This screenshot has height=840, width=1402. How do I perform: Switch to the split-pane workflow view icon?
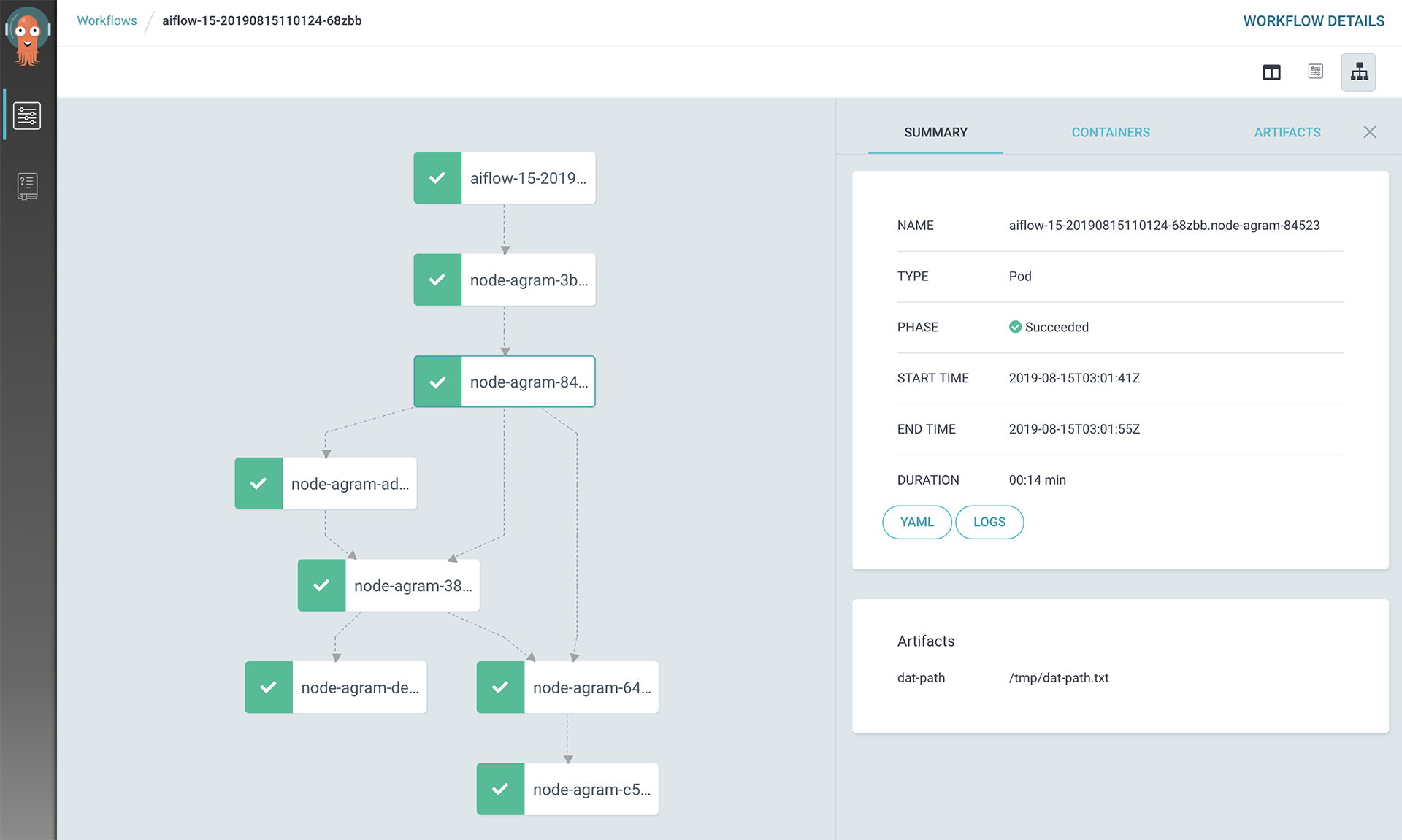(1272, 72)
